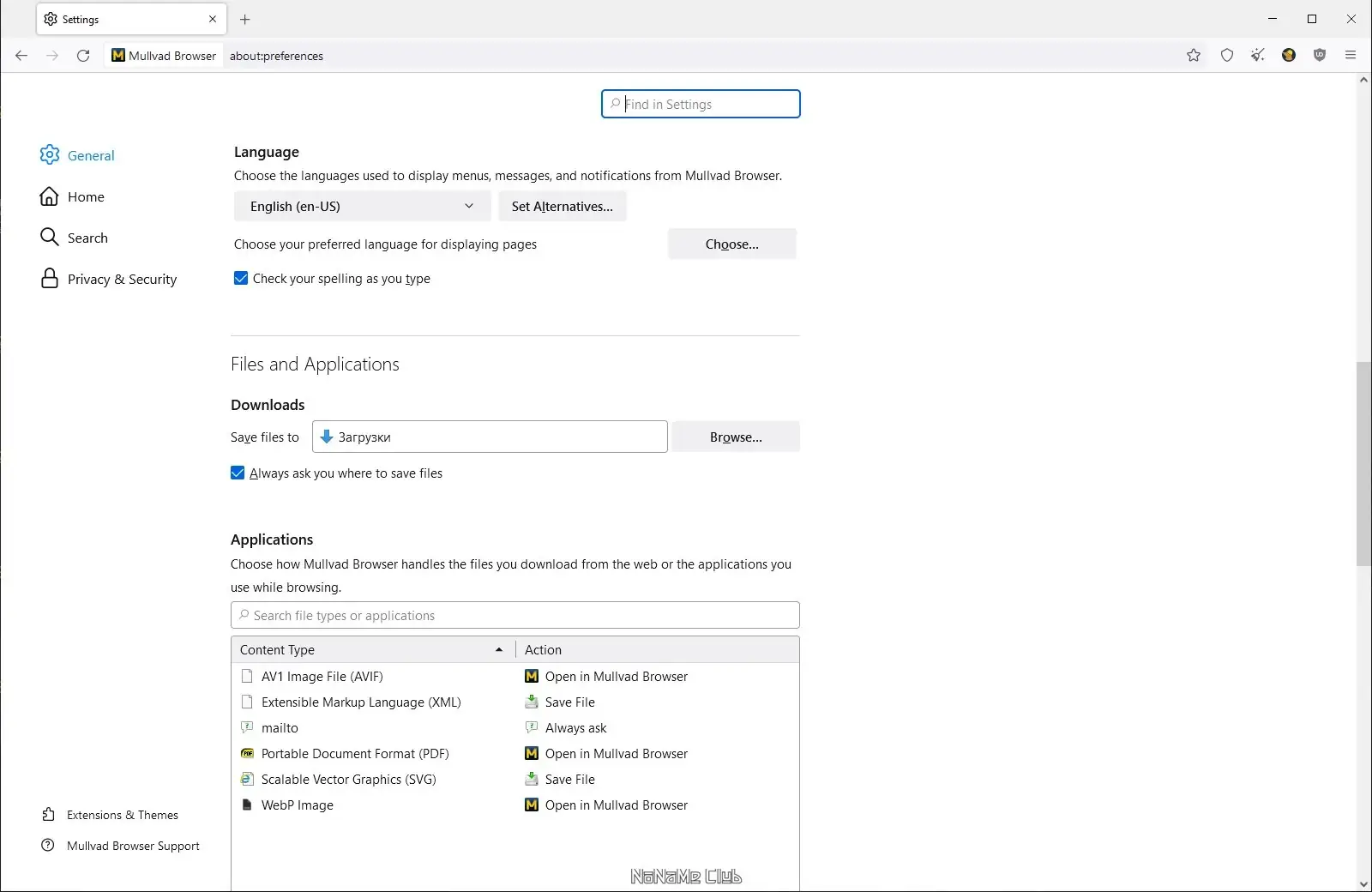Click the New Identity broom icon
The height and width of the screenshot is (892, 1372).
click(1258, 56)
